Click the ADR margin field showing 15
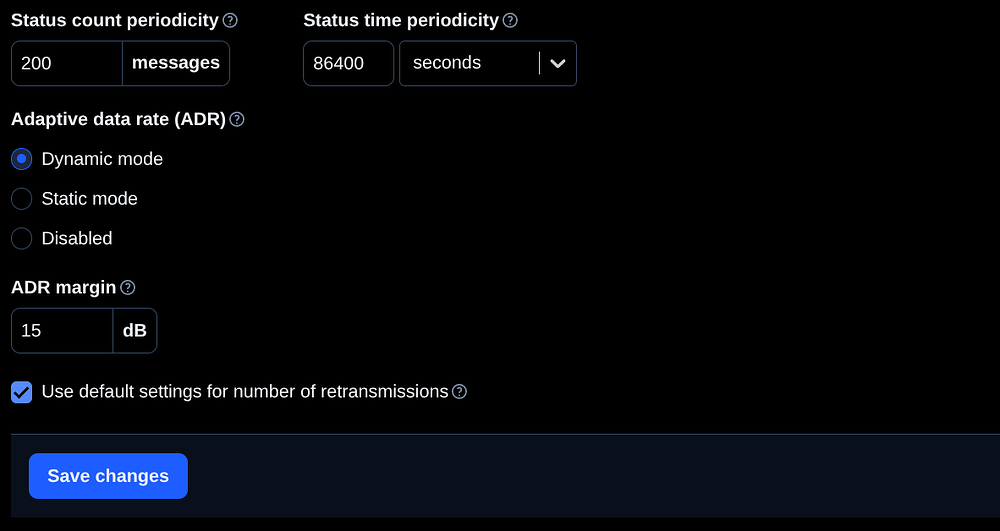Image resolution: width=1000 pixels, height=531 pixels. pos(62,331)
